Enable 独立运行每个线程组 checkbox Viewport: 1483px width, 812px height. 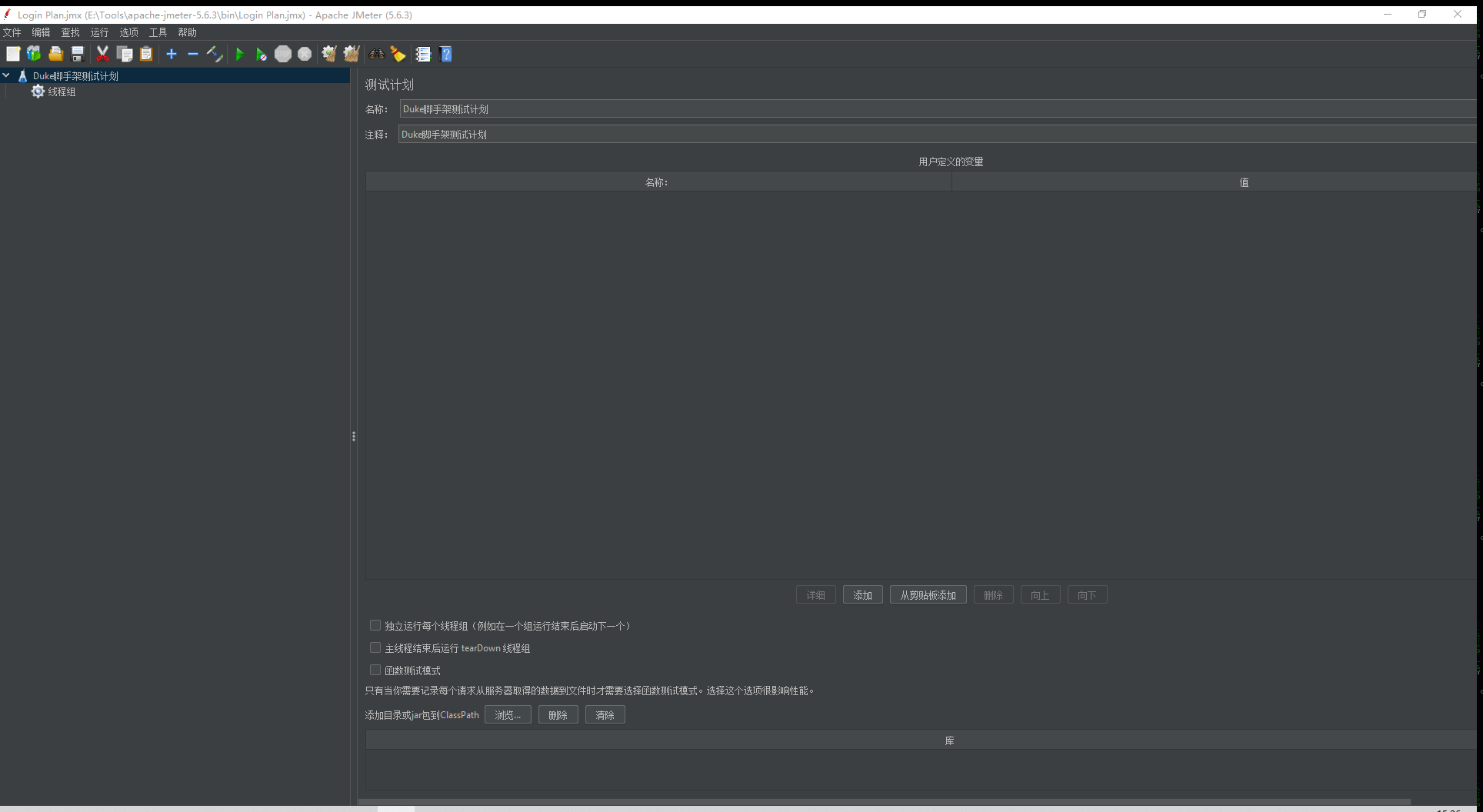375,626
